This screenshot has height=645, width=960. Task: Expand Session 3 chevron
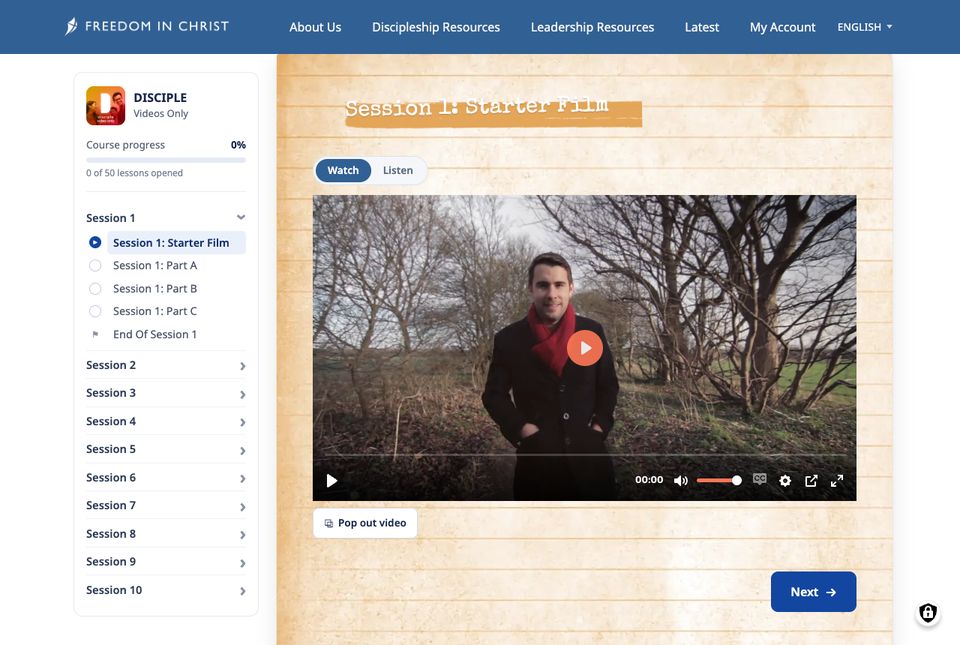click(242, 395)
